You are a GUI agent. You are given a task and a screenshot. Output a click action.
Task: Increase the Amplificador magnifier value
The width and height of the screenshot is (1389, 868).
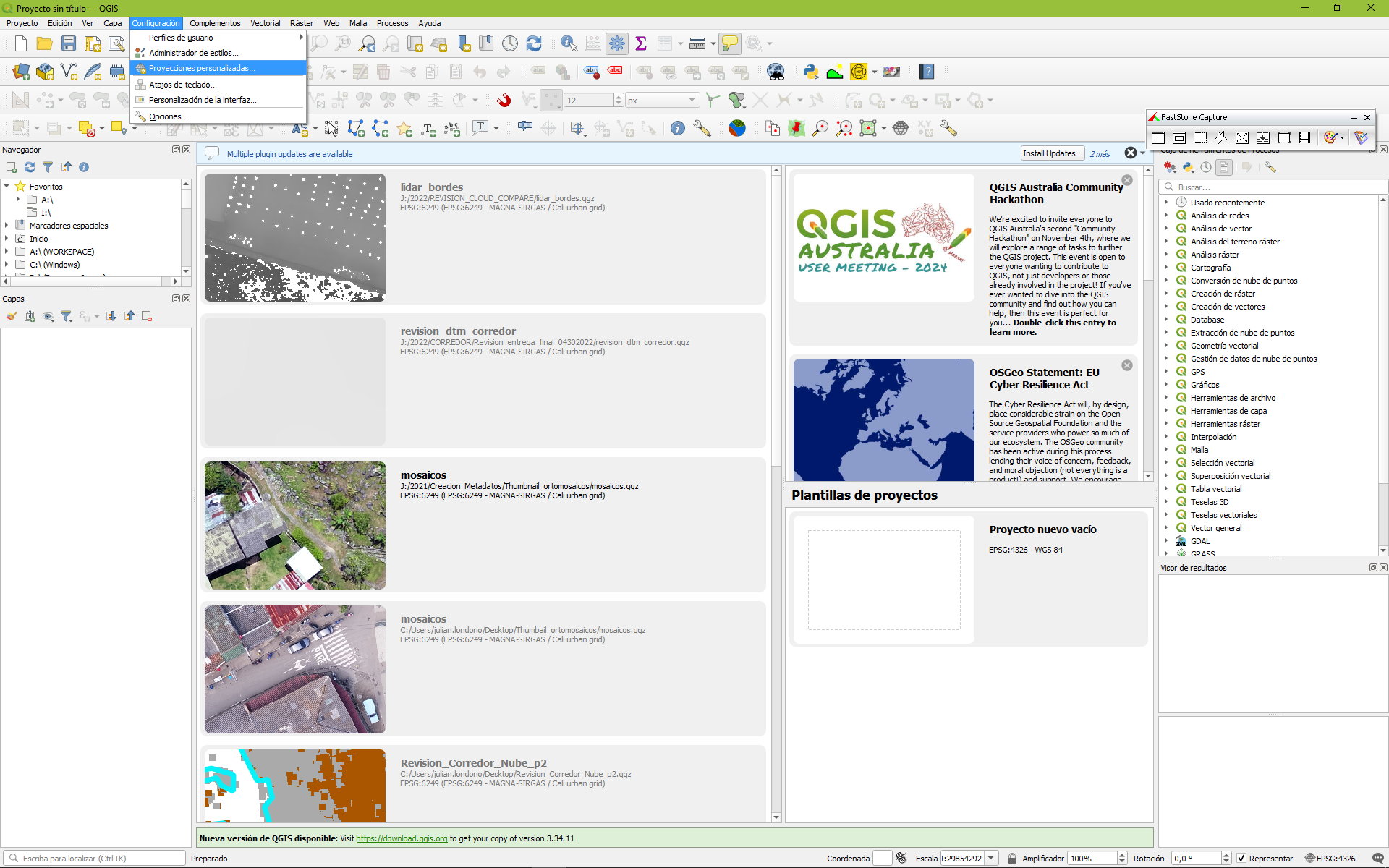pyautogui.click(x=1122, y=856)
